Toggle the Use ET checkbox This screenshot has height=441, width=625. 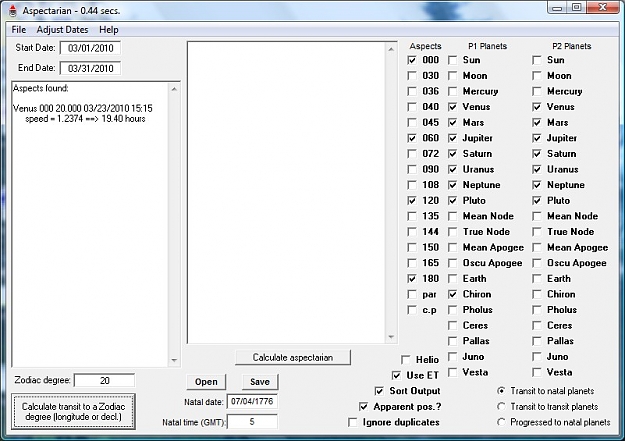396,376
